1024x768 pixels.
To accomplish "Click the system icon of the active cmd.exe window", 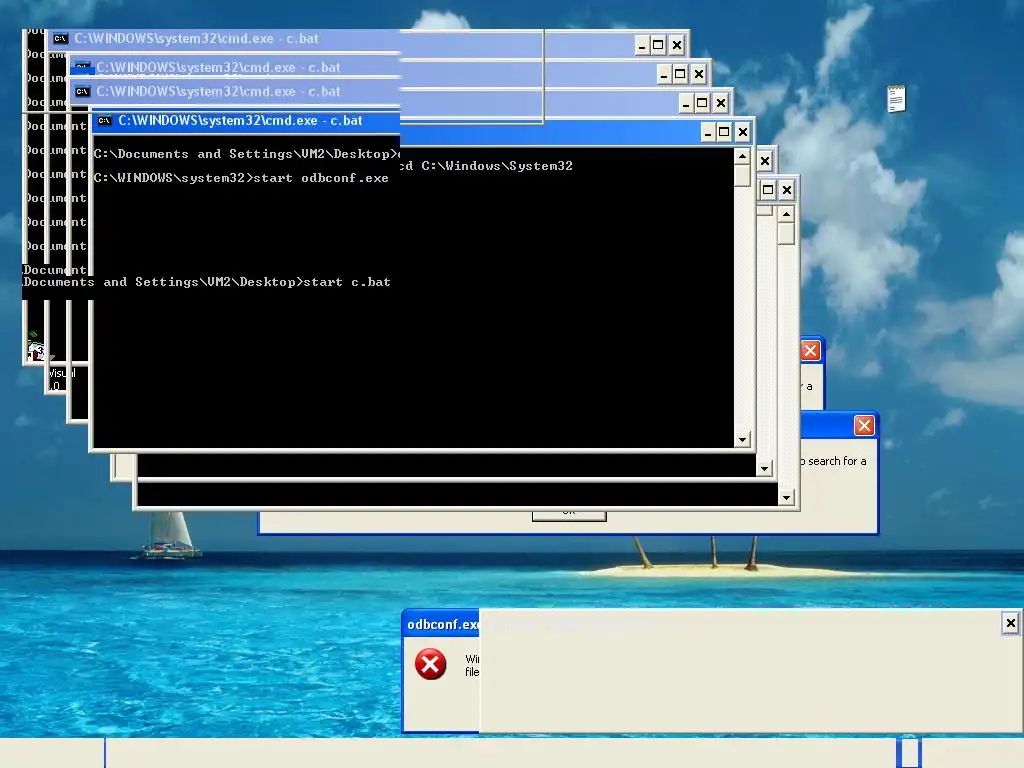I will (104, 121).
